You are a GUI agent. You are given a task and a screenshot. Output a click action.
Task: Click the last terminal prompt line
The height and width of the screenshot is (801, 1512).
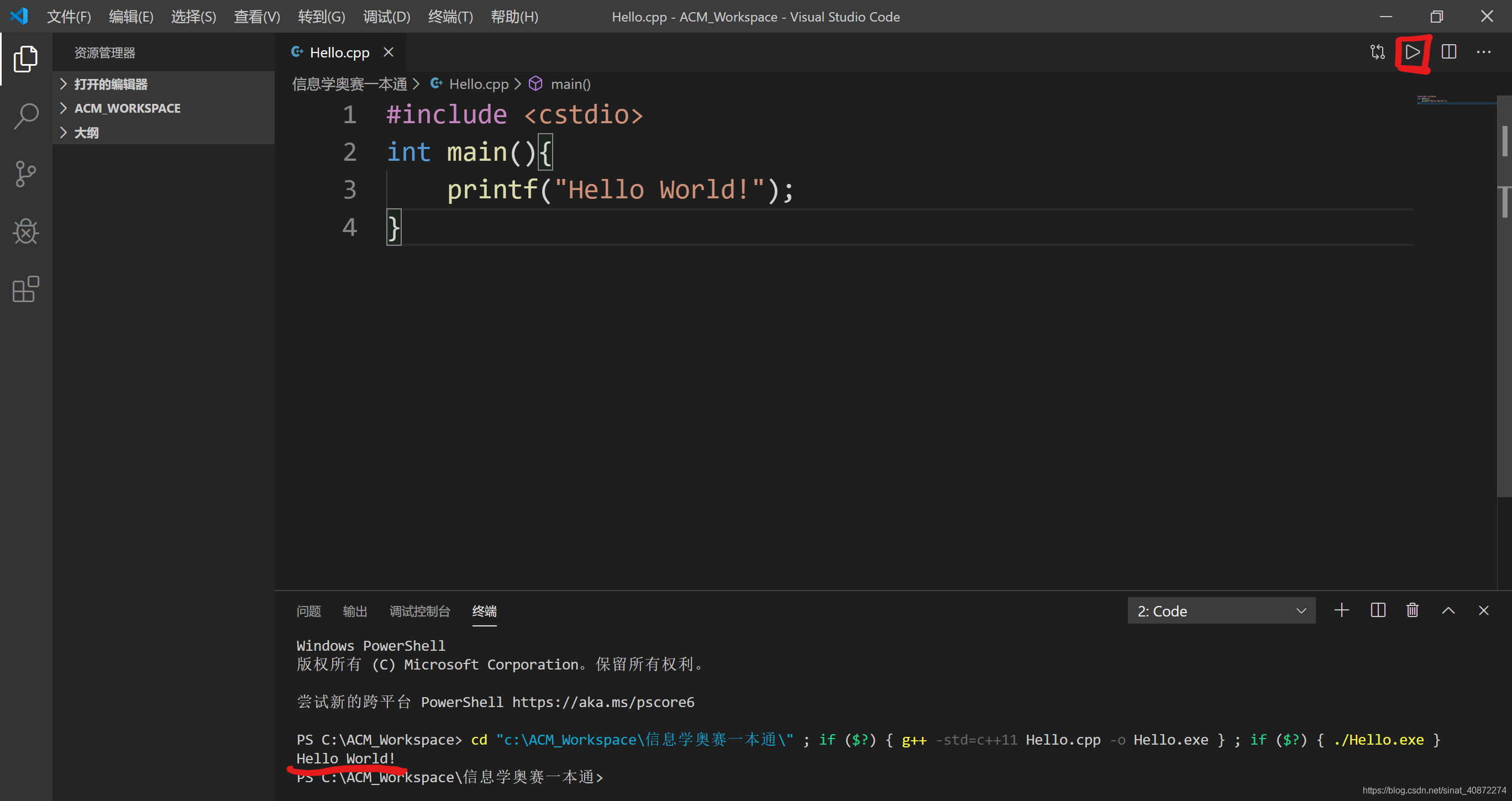tap(450, 777)
